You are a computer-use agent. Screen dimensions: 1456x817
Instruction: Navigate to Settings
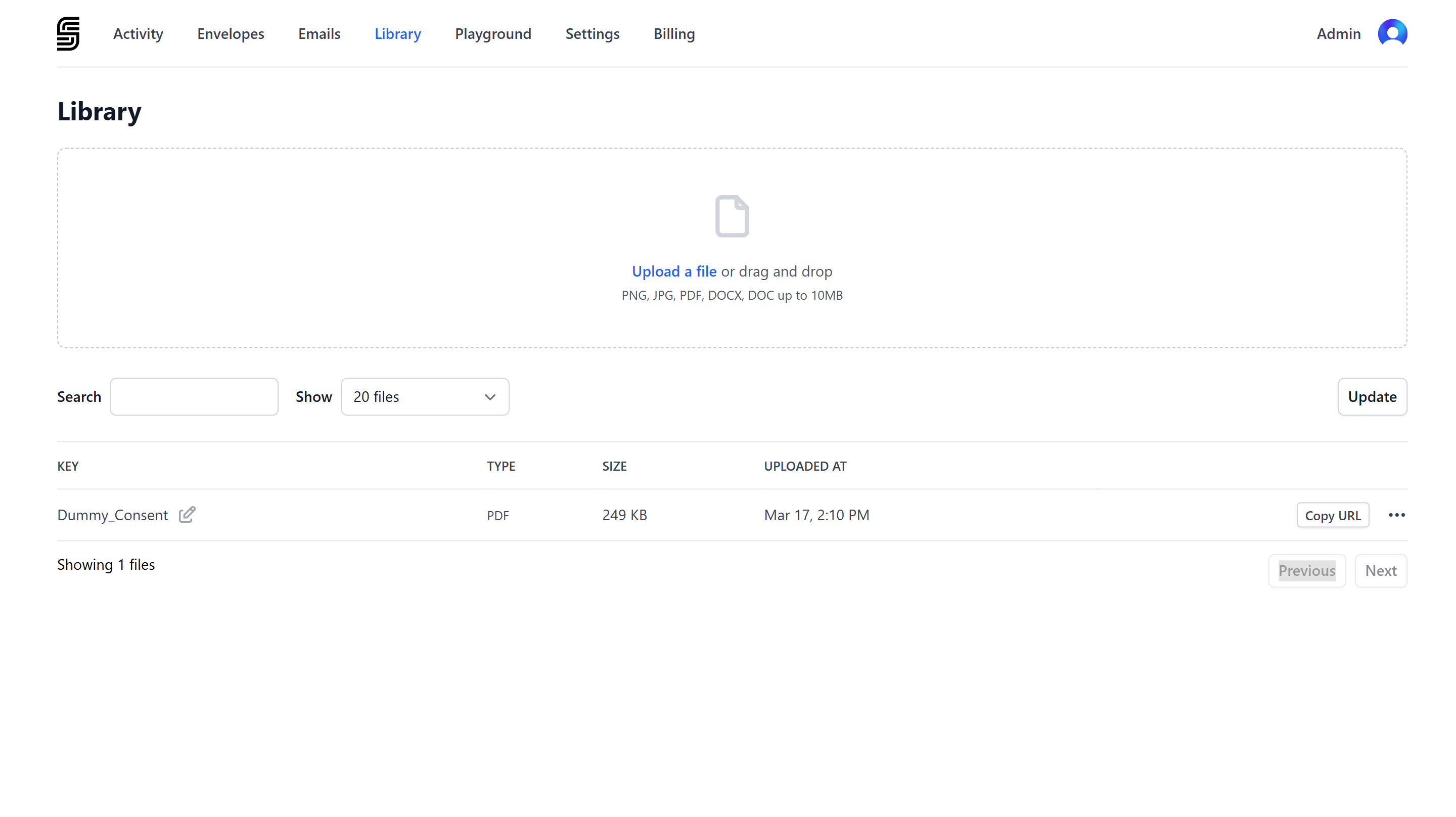pyautogui.click(x=593, y=34)
